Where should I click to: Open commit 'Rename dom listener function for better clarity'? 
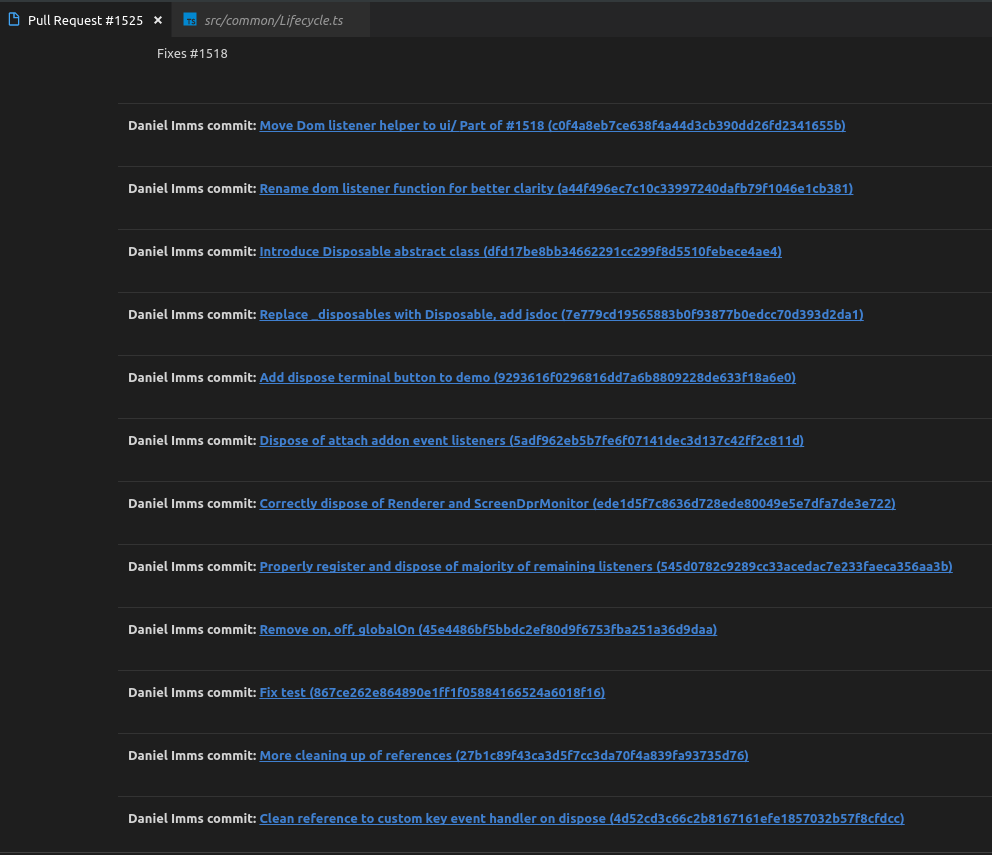[556, 188]
